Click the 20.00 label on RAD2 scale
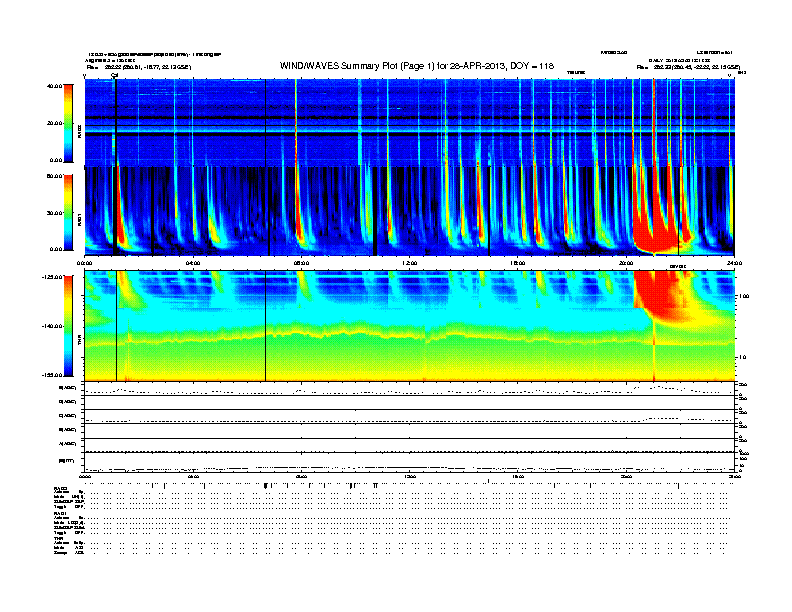Image resolution: width=792 pixels, height=612 pixels. (55, 123)
